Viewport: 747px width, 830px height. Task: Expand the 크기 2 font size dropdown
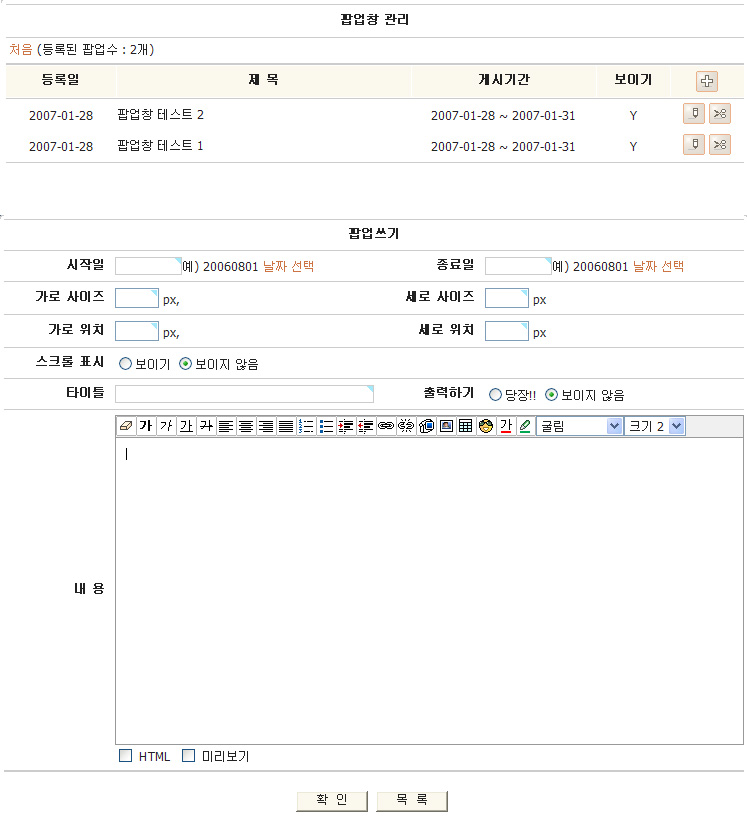(x=655, y=426)
